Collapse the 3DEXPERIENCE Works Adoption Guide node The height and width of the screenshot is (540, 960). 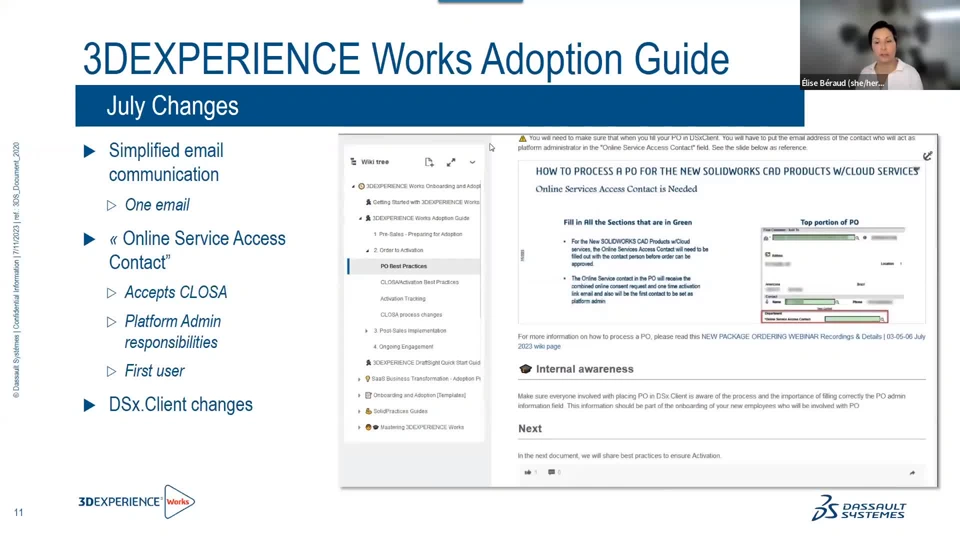tap(360, 218)
